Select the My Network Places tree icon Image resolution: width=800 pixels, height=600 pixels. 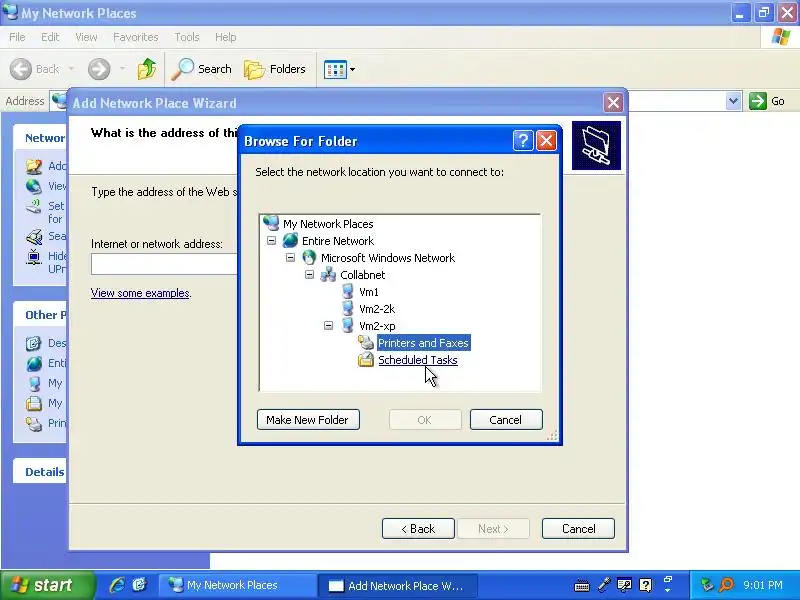click(x=271, y=223)
